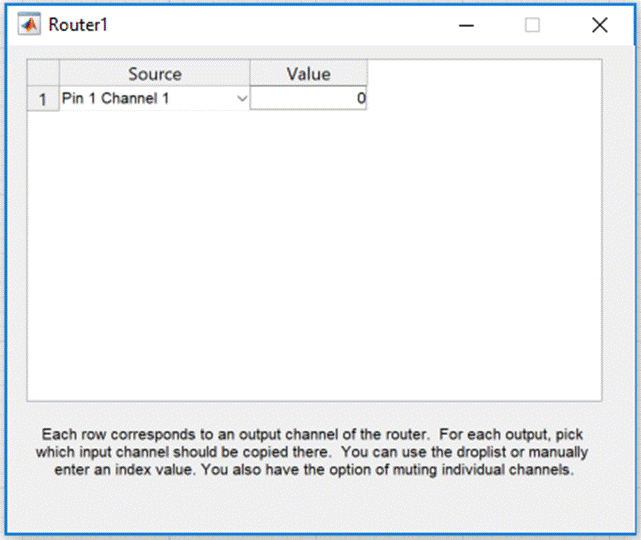This screenshot has height=540, width=641.
Task: Click the MATLAB icon in the title bar
Action: pos(29,25)
